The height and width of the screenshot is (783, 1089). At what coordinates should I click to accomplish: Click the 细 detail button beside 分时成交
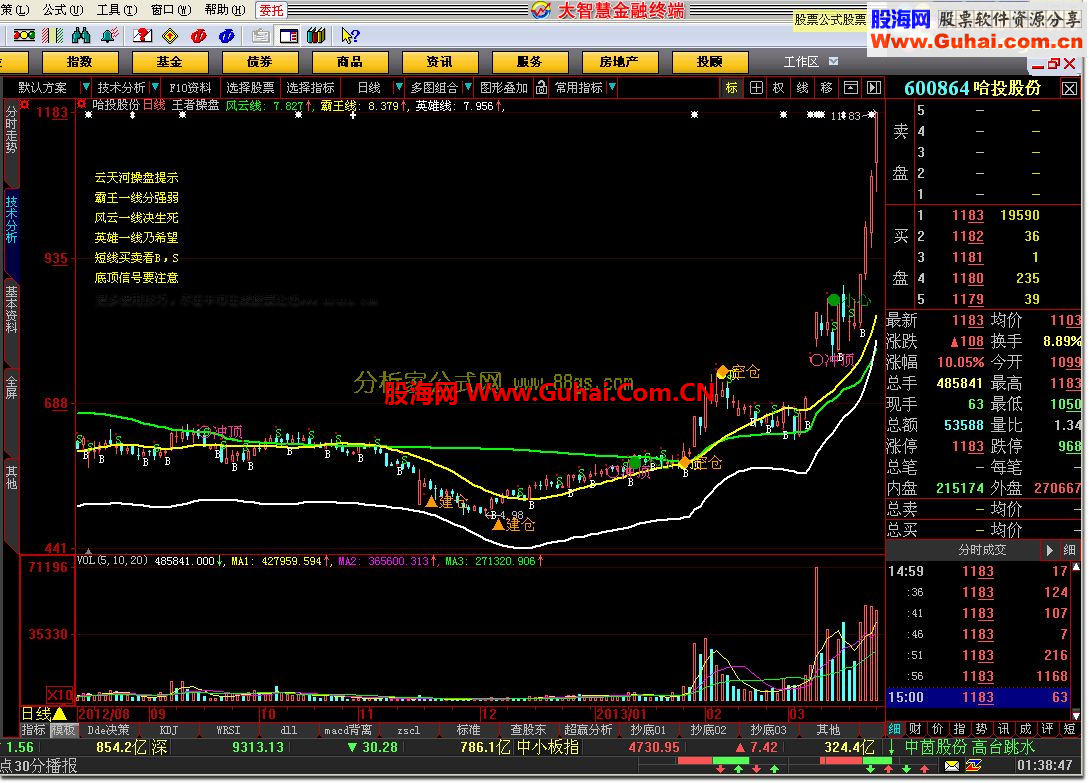[1070, 550]
